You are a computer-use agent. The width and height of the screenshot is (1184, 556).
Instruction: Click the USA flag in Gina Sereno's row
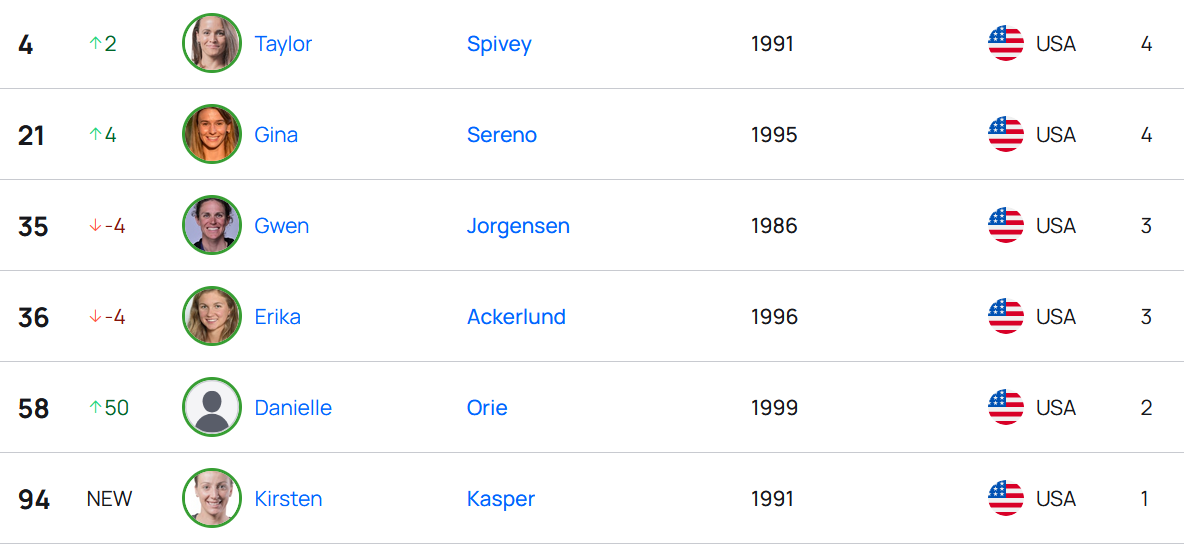click(x=1005, y=134)
